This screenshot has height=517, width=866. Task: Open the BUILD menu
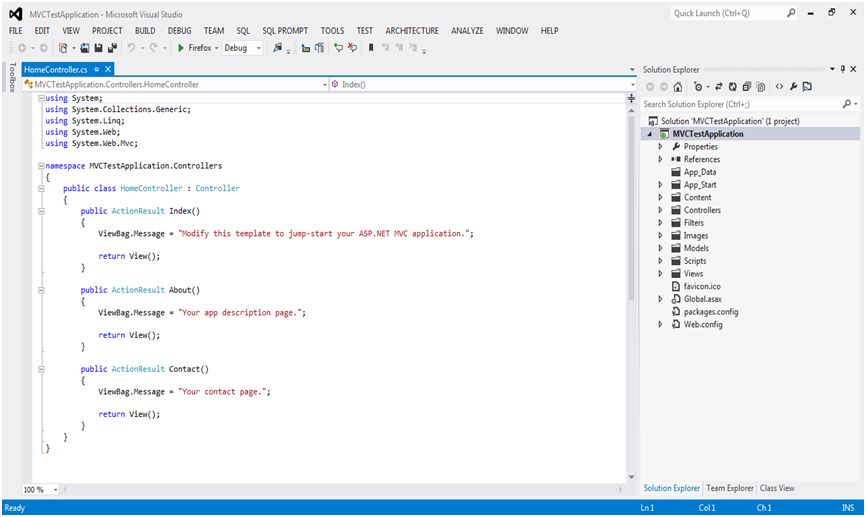point(144,31)
